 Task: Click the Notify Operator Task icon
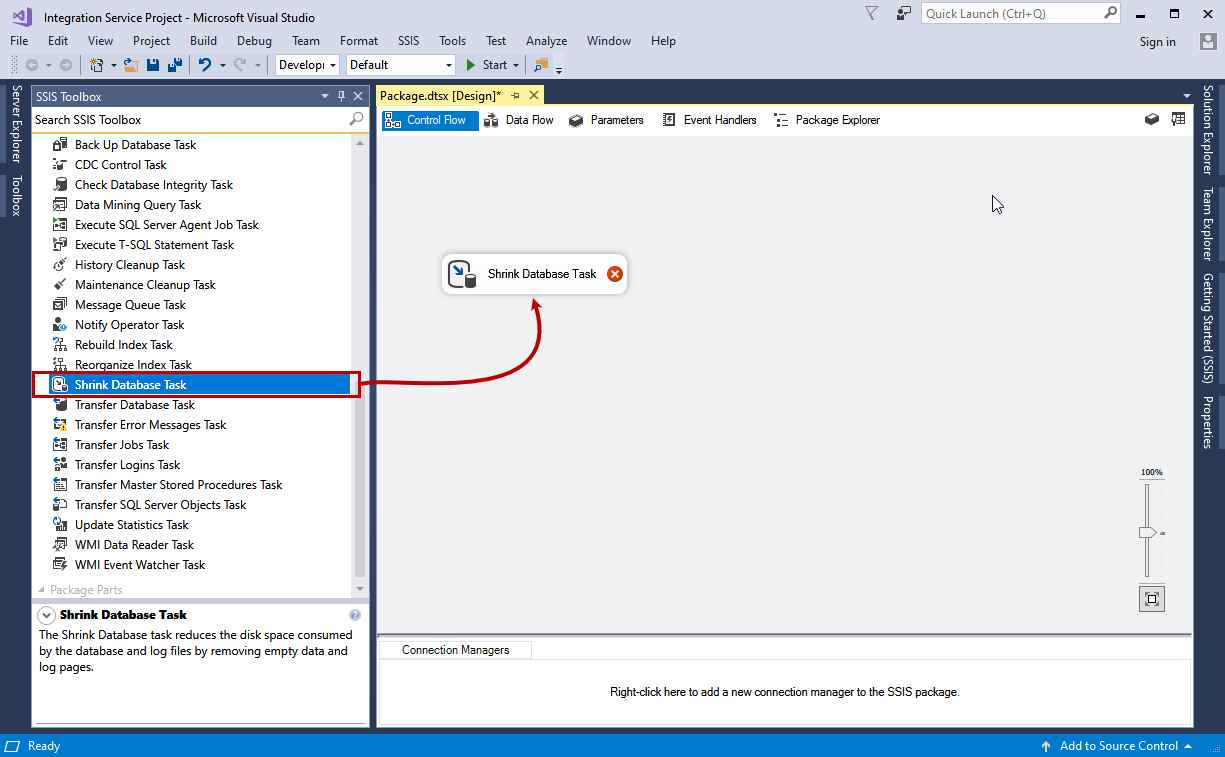coord(60,325)
